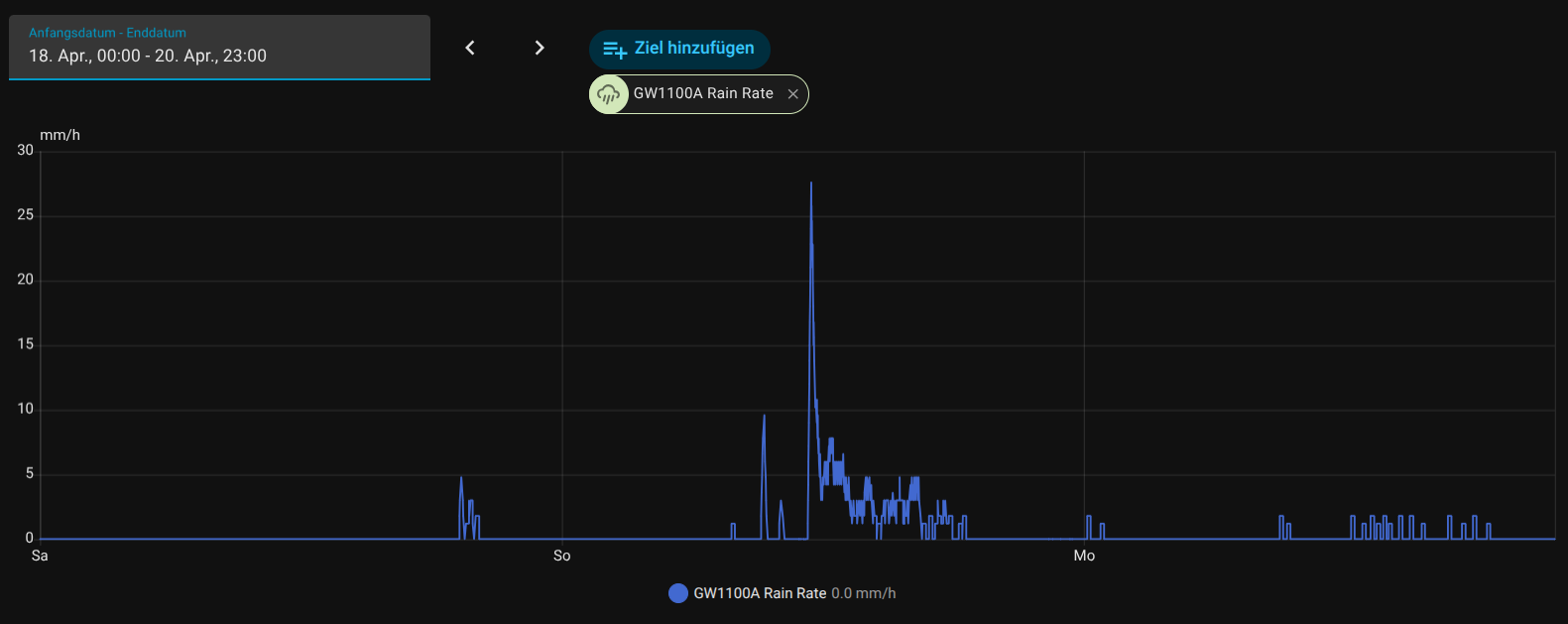Click the Sa axis label
Screen dimensions: 1568x624
pyautogui.click(x=40, y=556)
